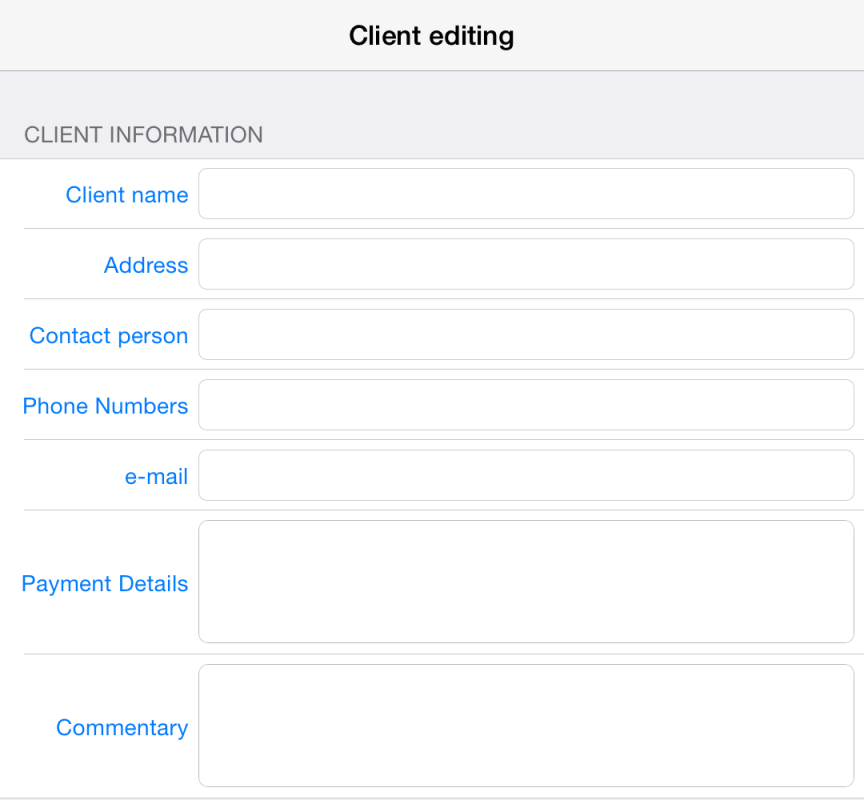This screenshot has width=864, height=800.
Task: Tap the CLIENT INFORMATION section header
Action: (143, 135)
